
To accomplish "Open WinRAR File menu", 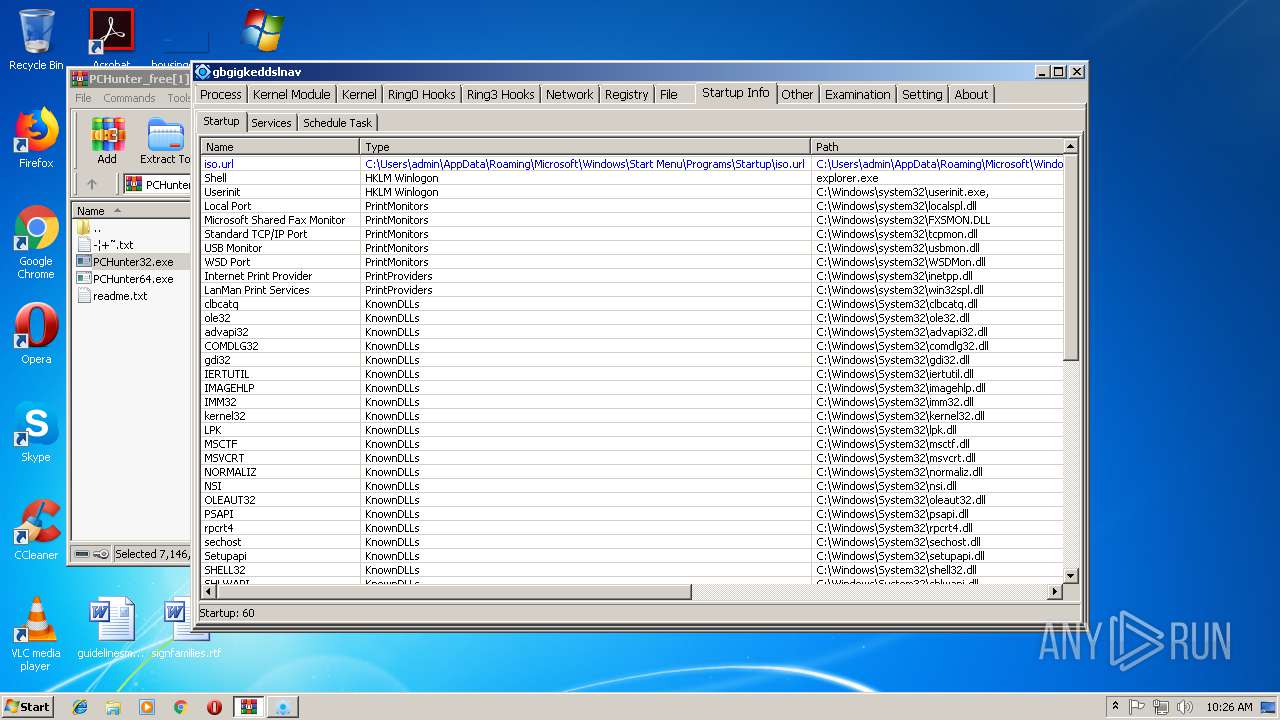I will click(83, 98).
